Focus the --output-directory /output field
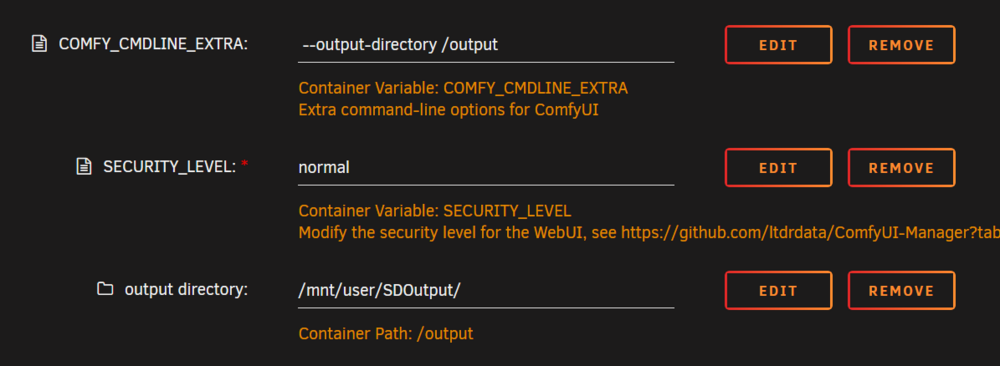 tap(486, 45)
